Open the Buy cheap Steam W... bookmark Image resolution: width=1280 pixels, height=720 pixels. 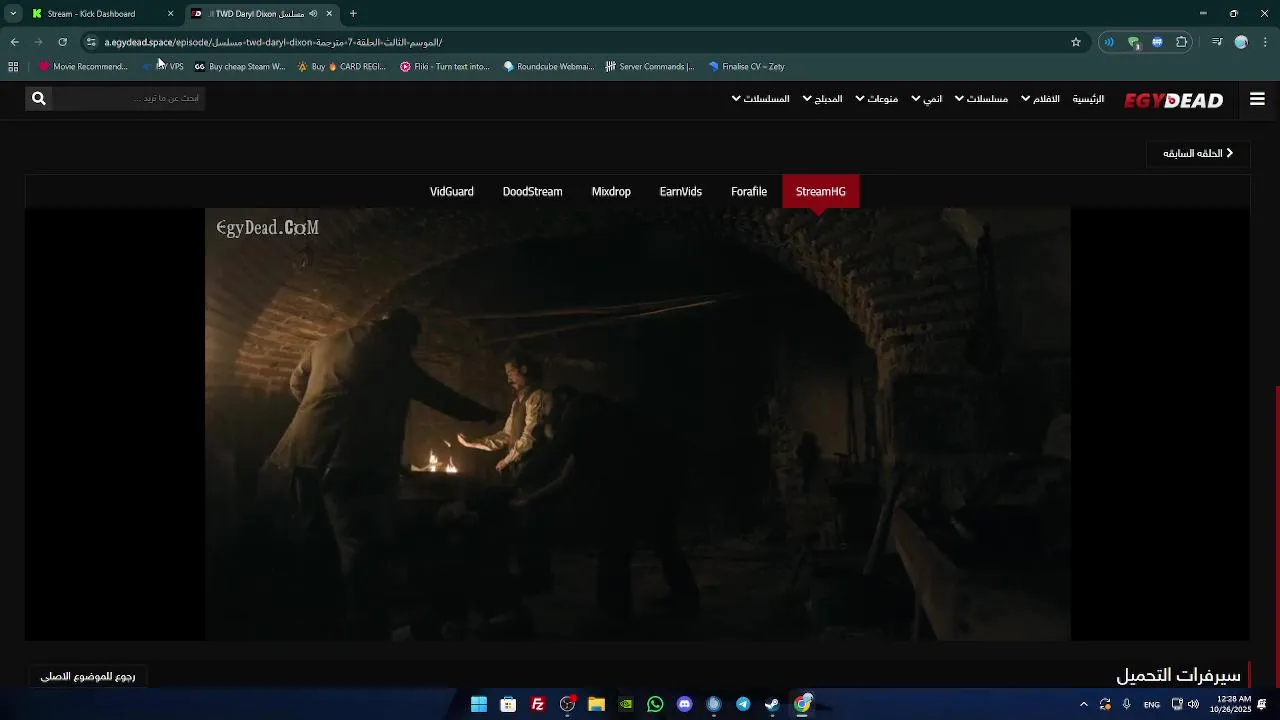pos(239,67)
